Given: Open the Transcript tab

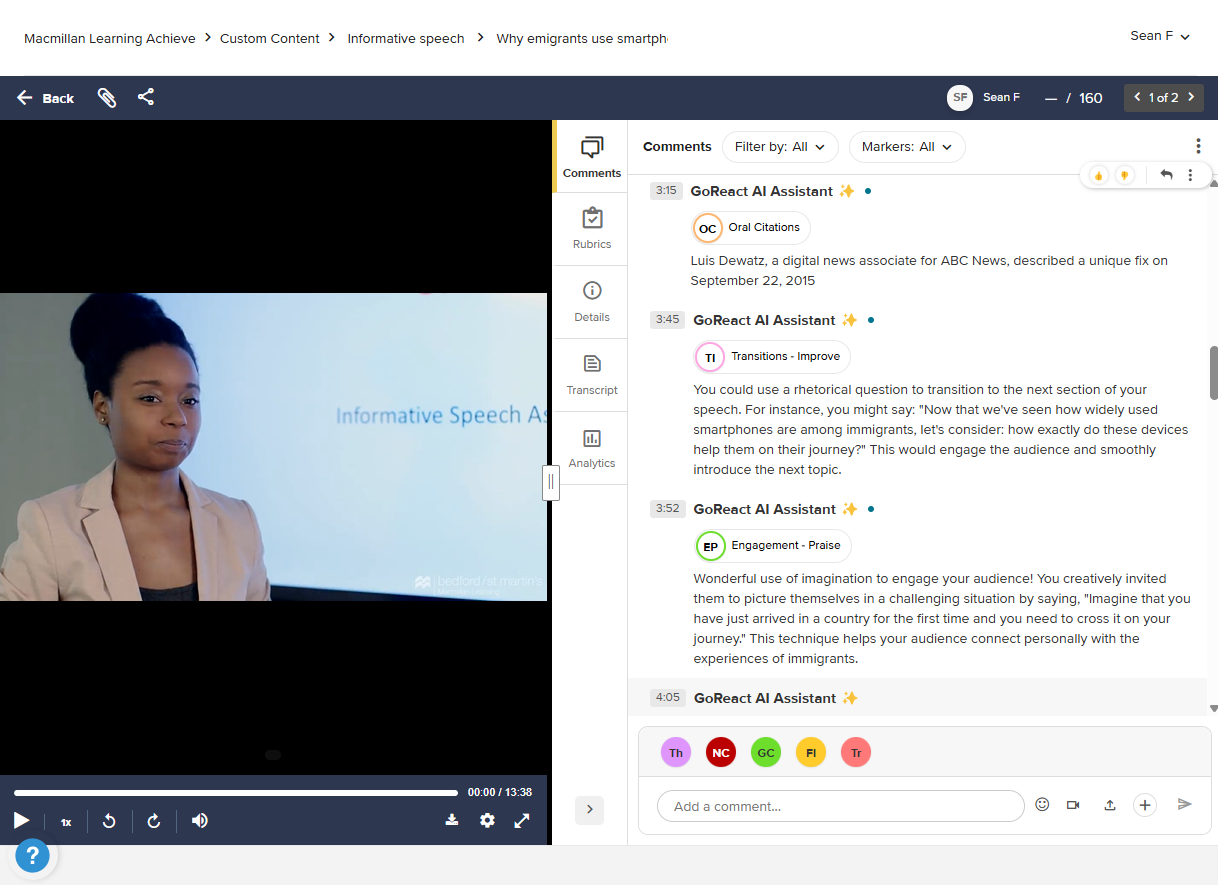Looking at the screenshot, I should [x=592, y=375].
